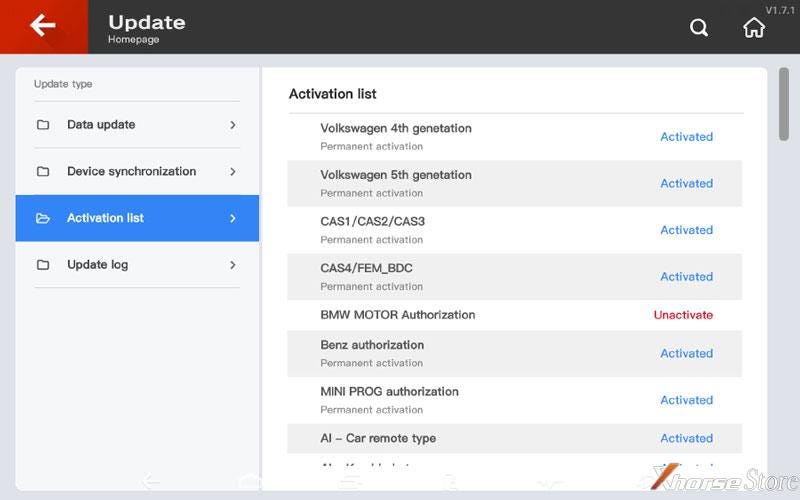Viewport: 800px width, 500px height.
Task: Click Permanent activation under MINI PROG authorization
Action: click(x=371, y=410)
